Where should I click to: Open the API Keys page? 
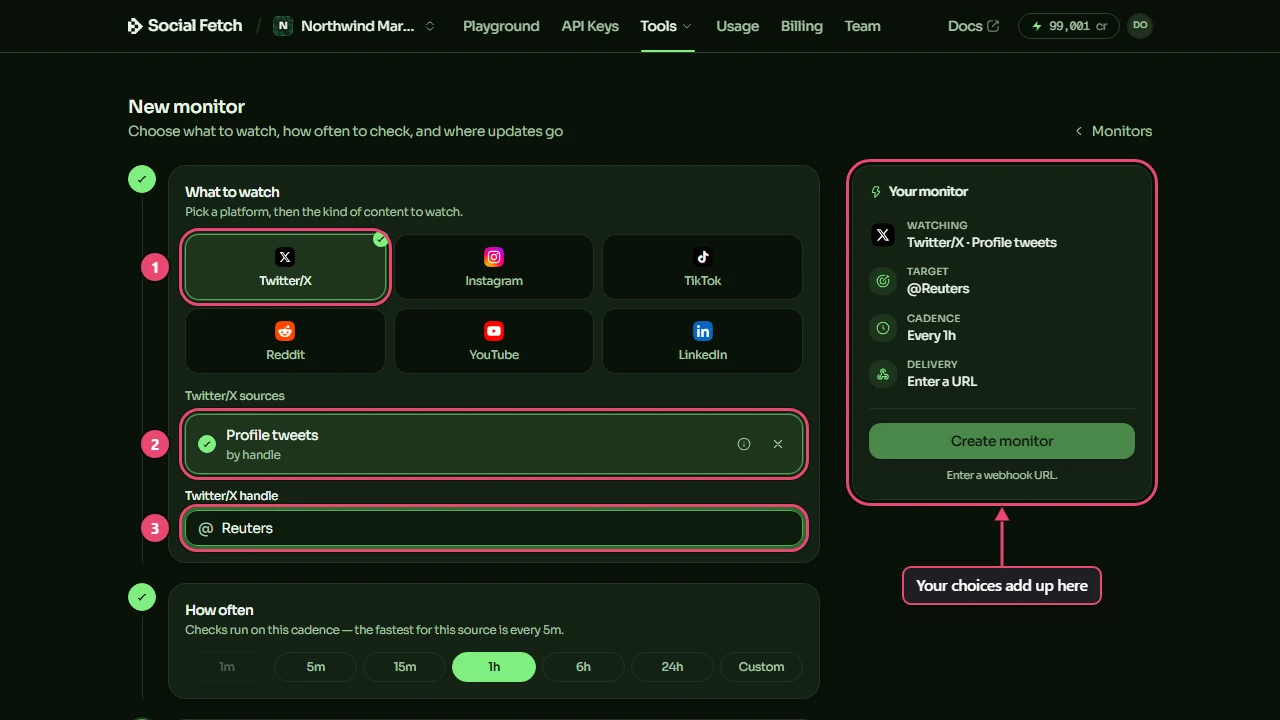(590, 26)
